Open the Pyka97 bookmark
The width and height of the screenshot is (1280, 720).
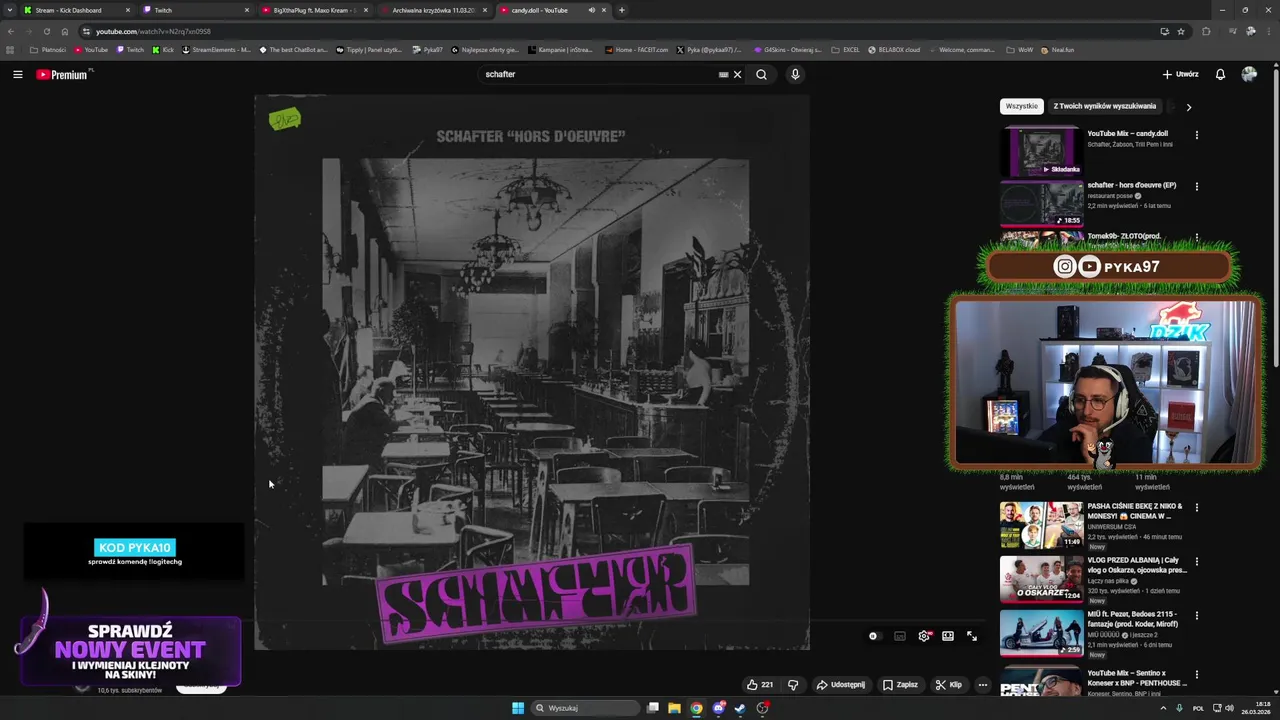pos(427,49)
